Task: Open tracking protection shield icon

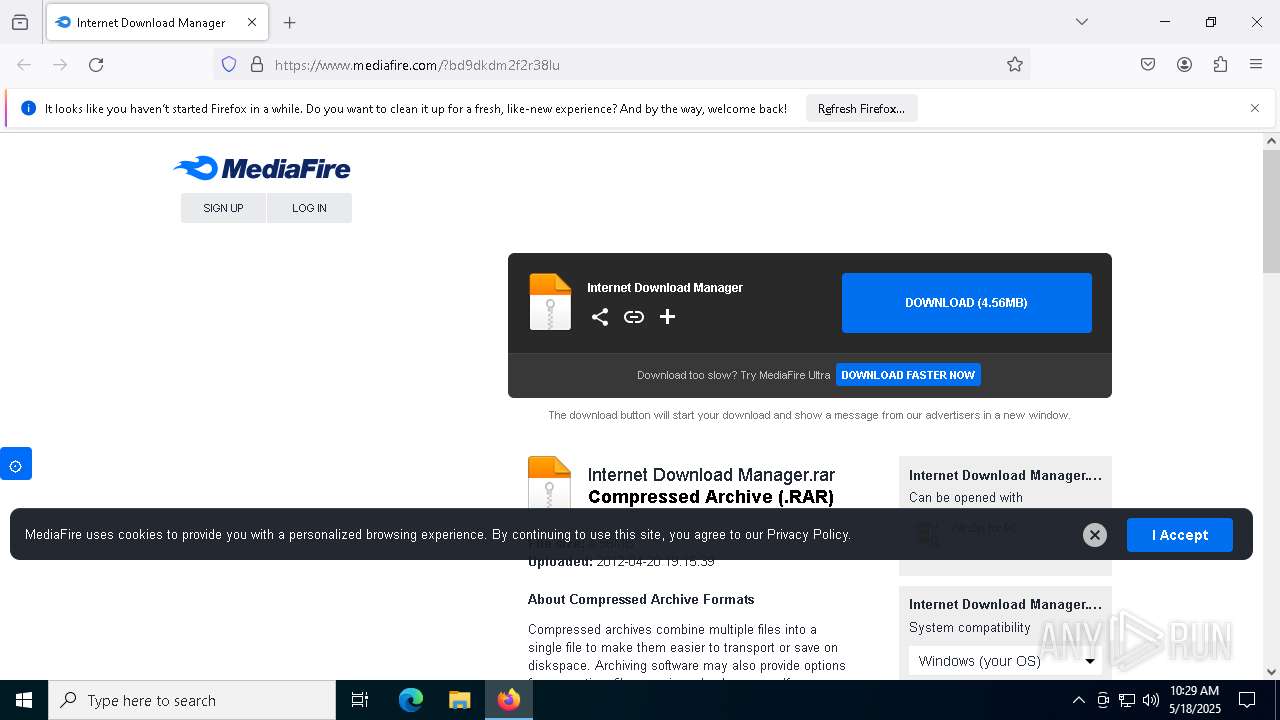Action: click(229, 65)
